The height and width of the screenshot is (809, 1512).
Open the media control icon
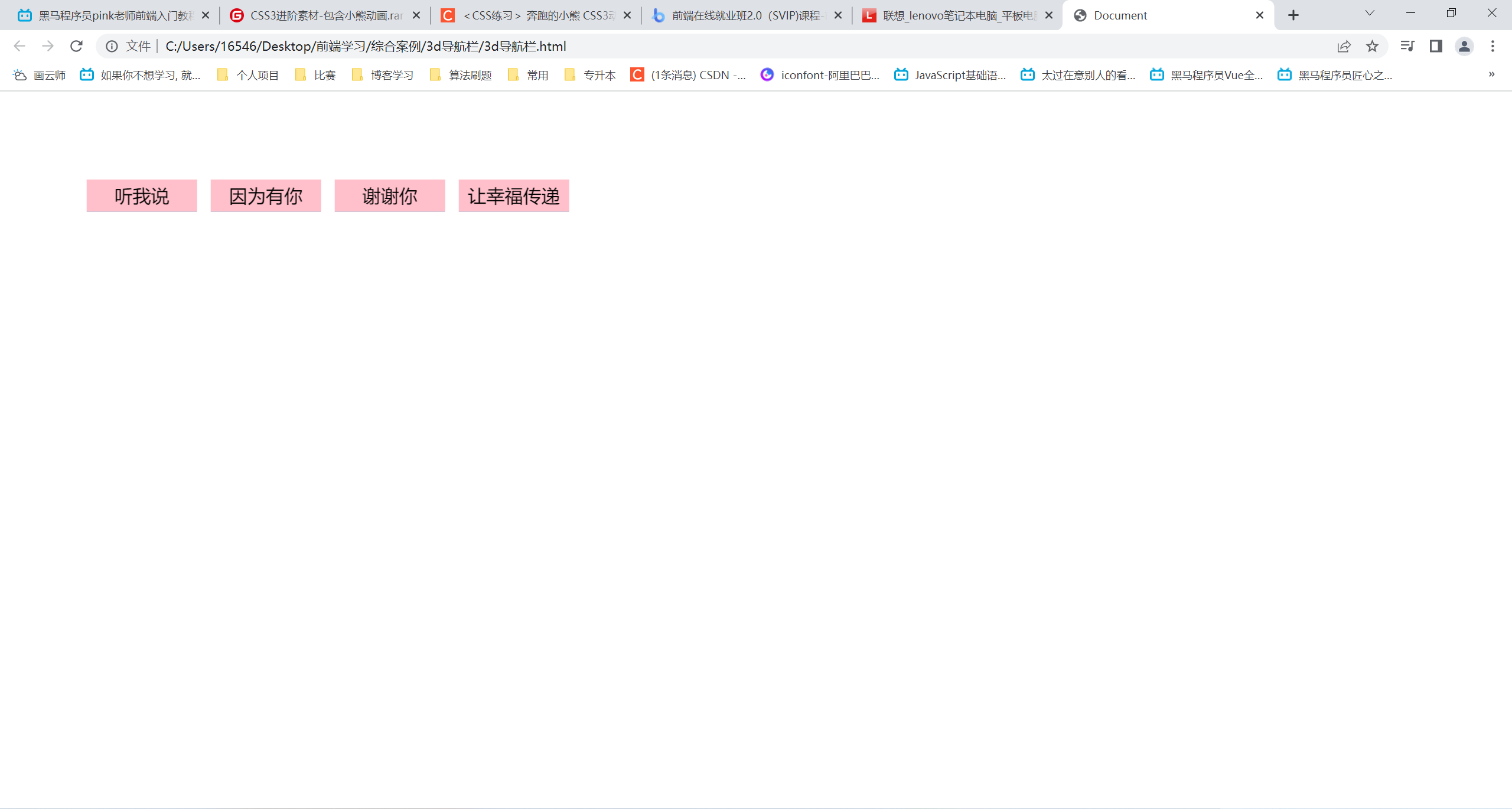pyautogui.click(x=1407, y=46)
